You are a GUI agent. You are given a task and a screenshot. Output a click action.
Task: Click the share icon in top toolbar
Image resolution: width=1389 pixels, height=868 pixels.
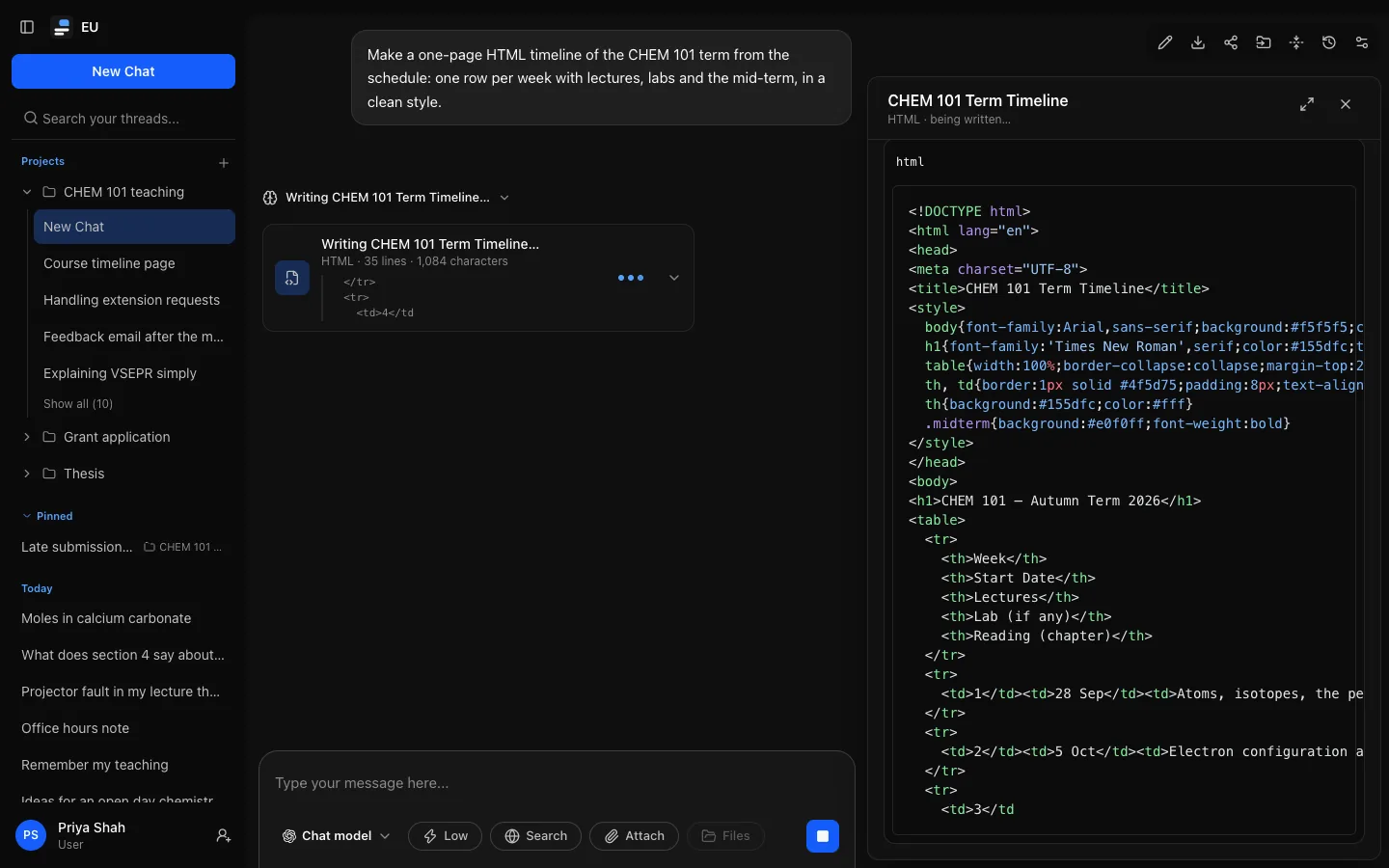pyautogui.click(x=1231, y=42)
